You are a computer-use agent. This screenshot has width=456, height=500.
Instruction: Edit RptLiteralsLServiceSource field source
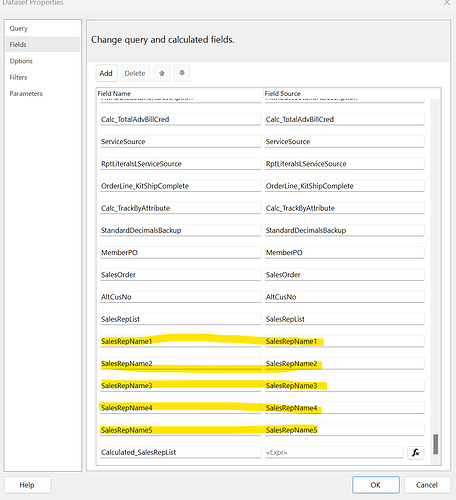345,164
